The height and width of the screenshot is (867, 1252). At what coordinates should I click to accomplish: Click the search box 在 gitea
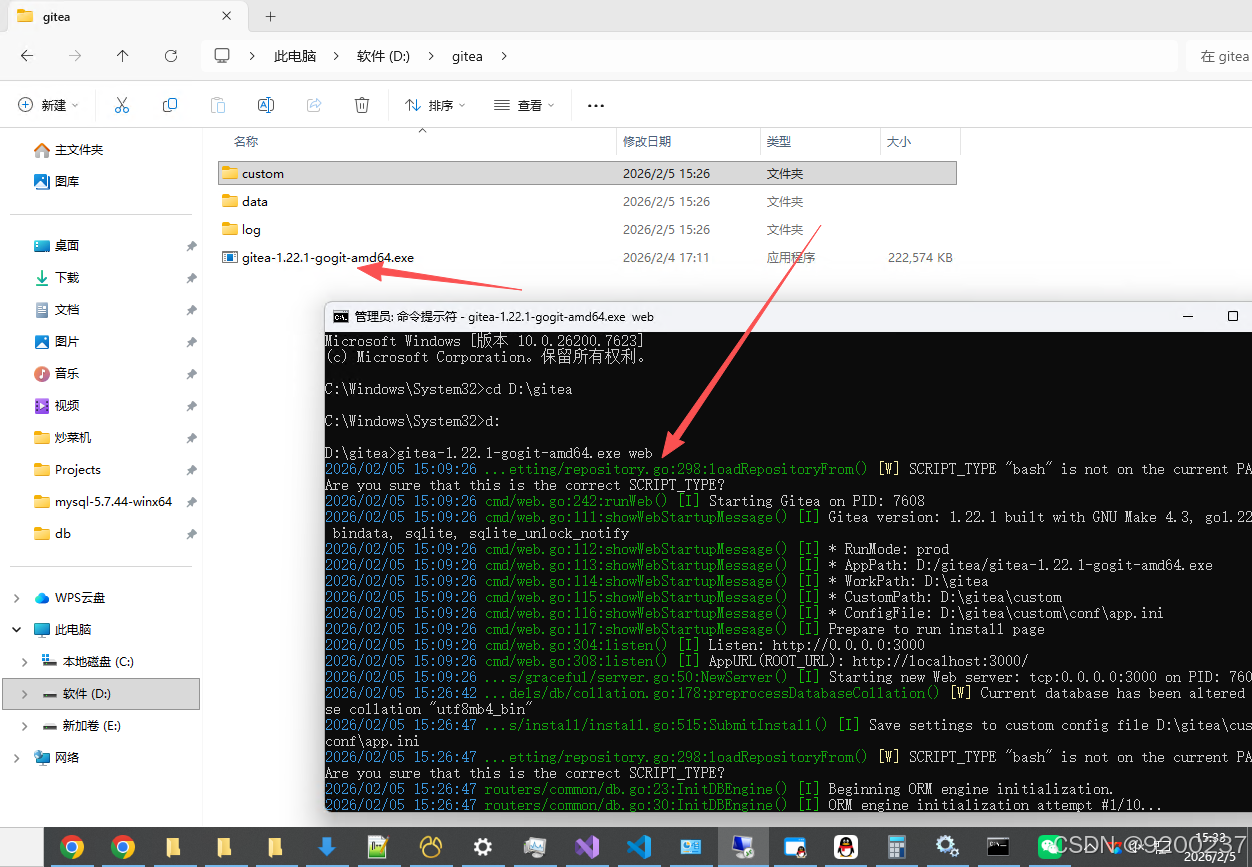(x=1219, y=56)
